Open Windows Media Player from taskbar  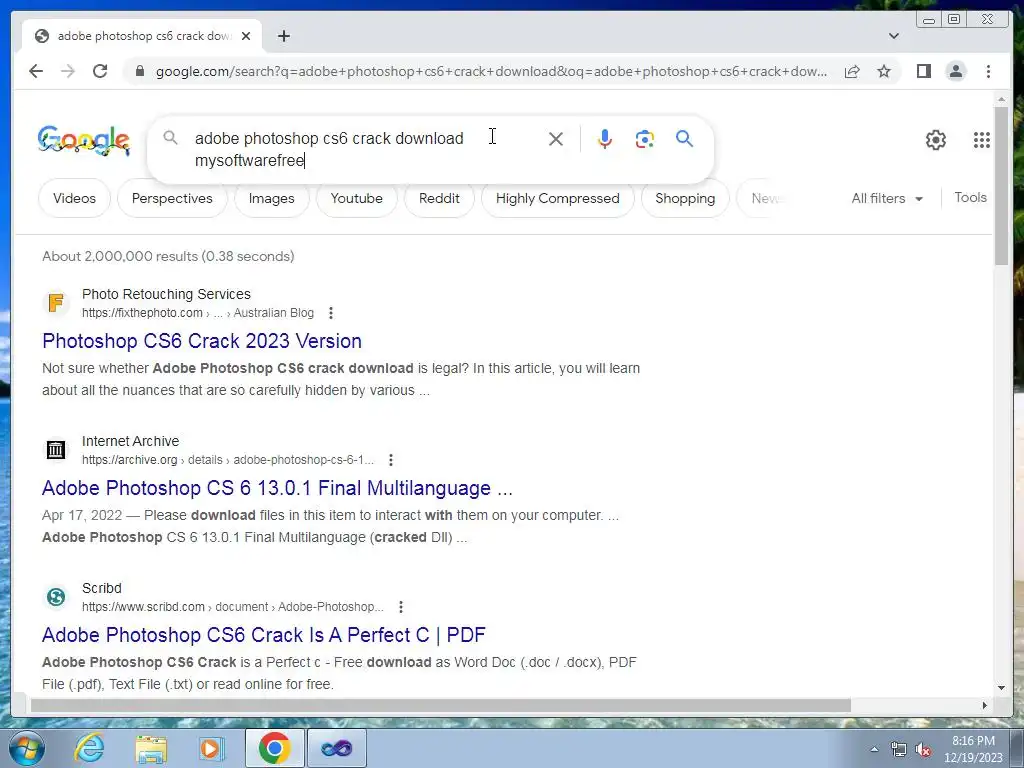pyautogui.click(x=212, y=748)
